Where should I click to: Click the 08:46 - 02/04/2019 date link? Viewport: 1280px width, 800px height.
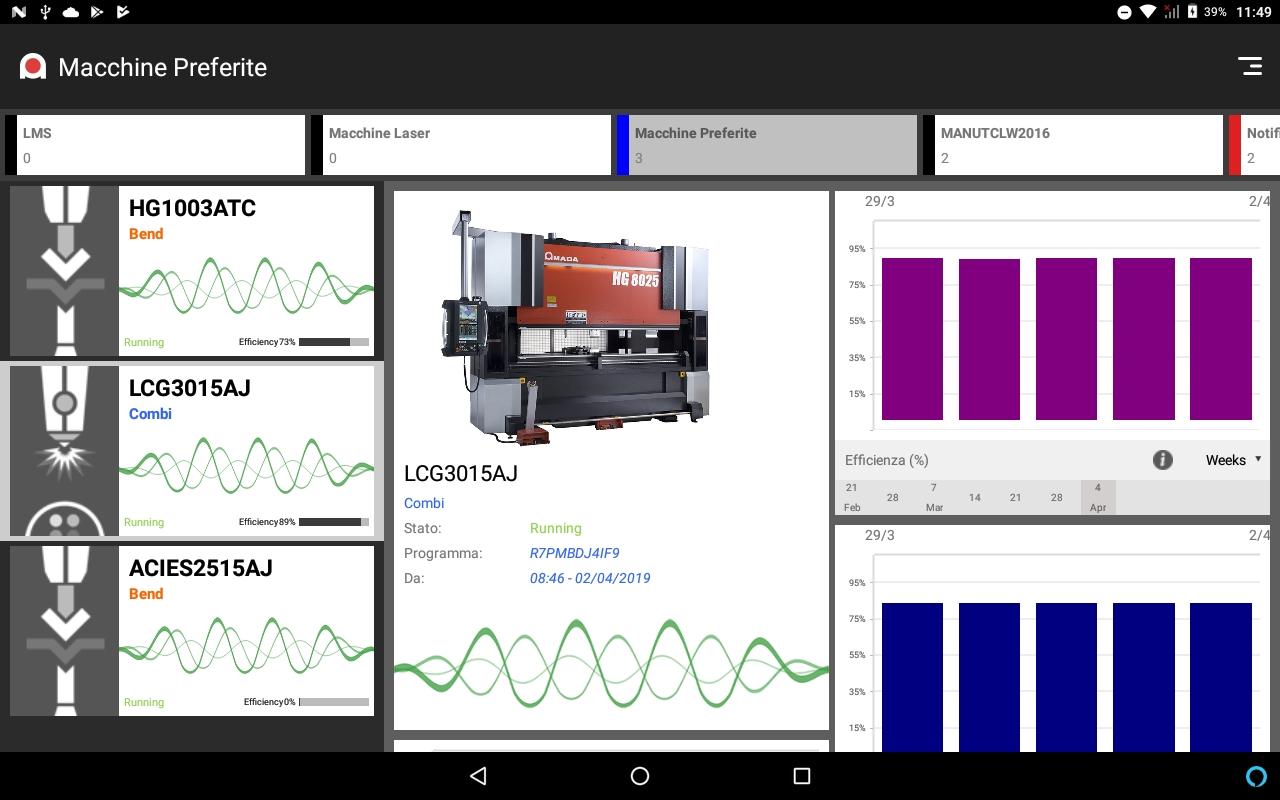(x=590, y=578)
